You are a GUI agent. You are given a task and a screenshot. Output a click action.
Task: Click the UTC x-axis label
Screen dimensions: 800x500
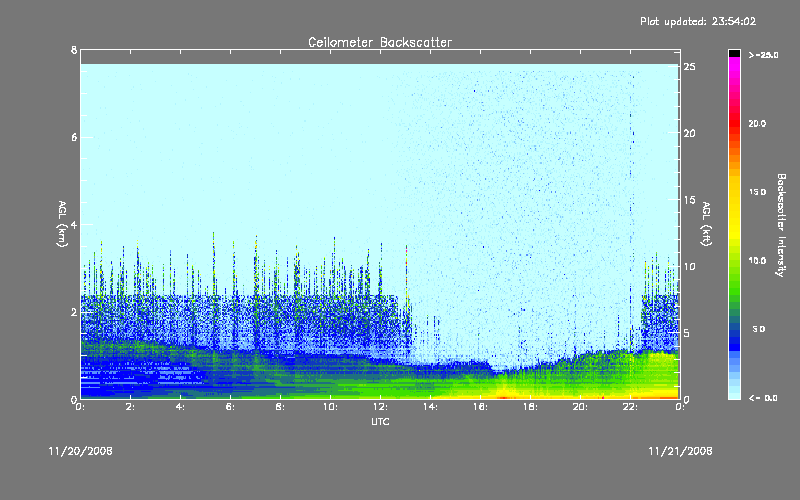point(380,421)
